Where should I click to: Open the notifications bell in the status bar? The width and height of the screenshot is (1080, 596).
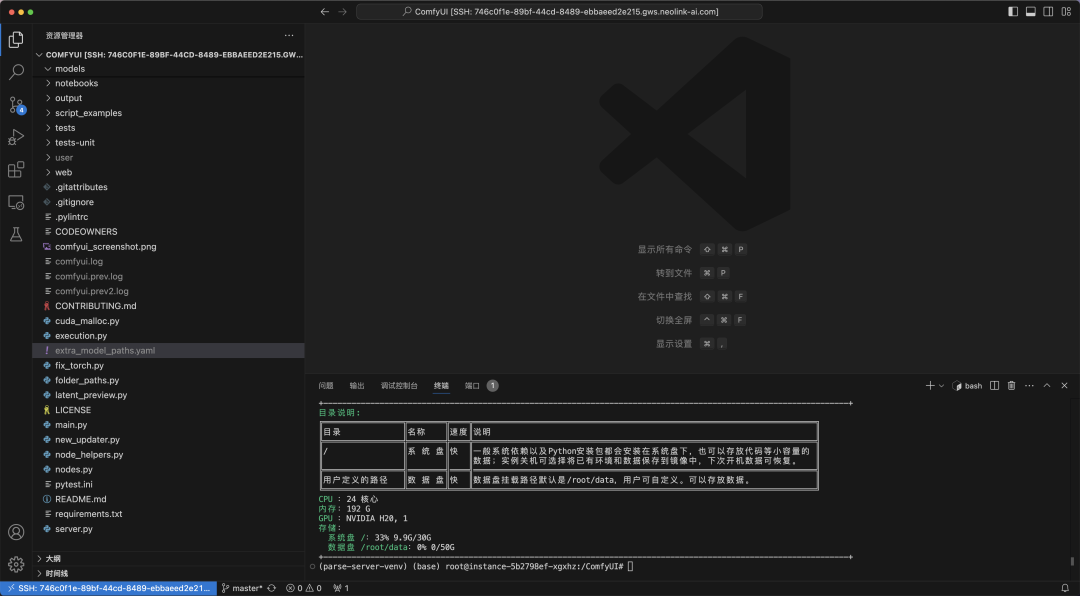point(1065,588)
